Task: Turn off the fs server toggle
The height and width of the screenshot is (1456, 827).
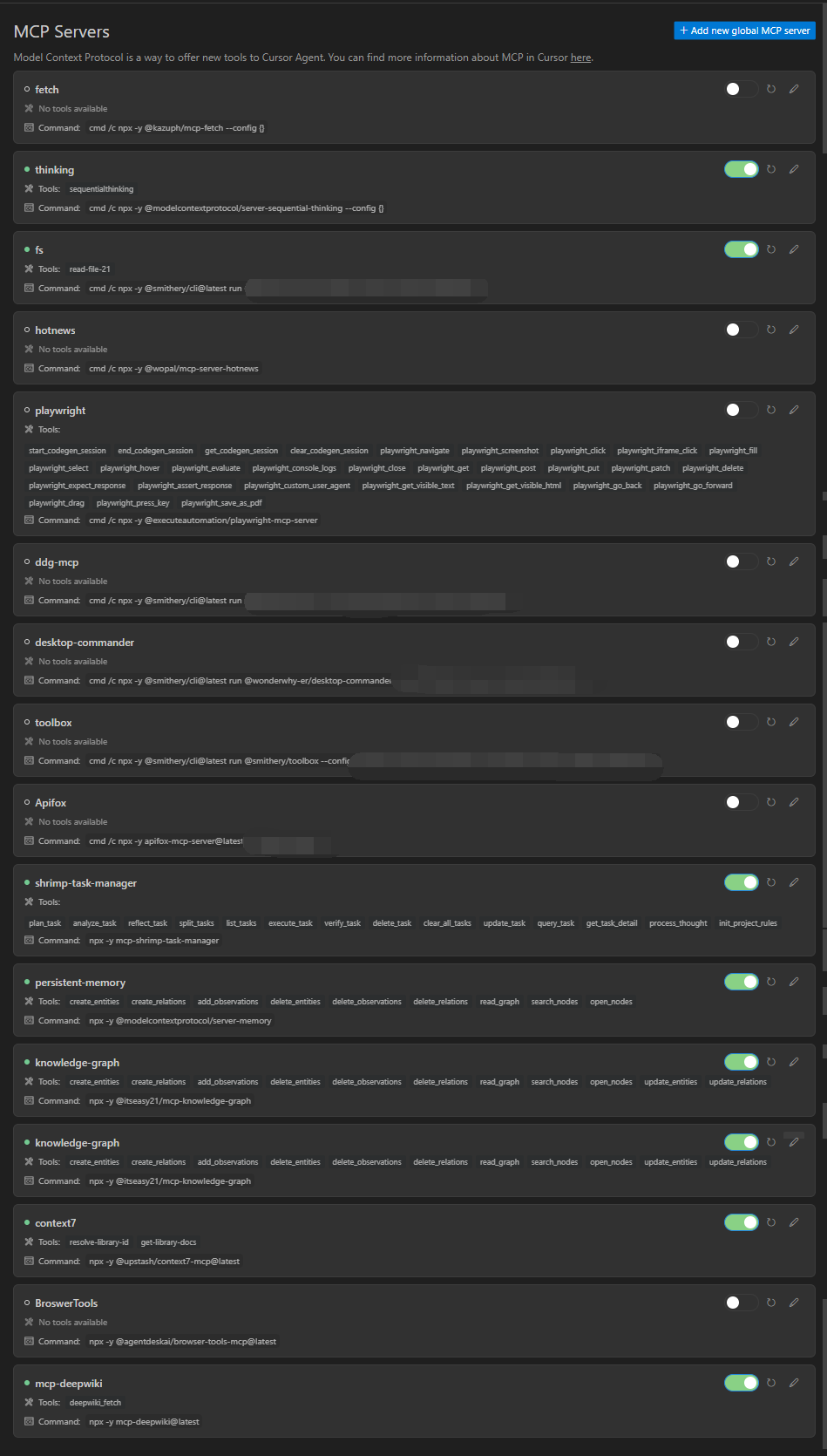Action: click(742, 249)
